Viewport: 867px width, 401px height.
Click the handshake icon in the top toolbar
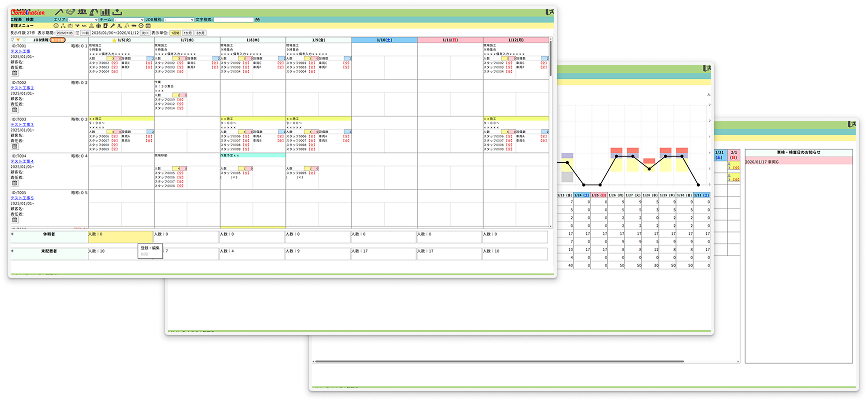(71, 11)
